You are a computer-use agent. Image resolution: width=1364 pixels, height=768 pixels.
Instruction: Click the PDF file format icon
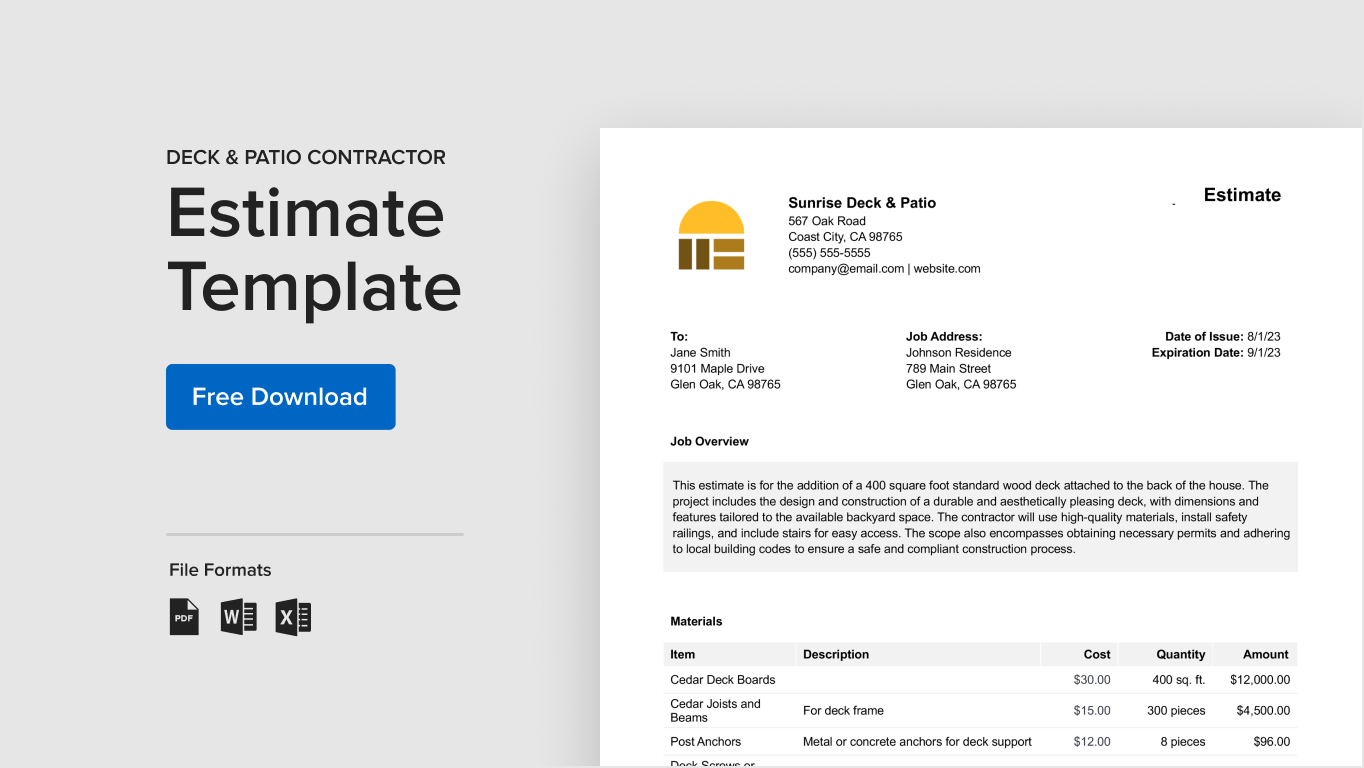[x=184, y=616]
